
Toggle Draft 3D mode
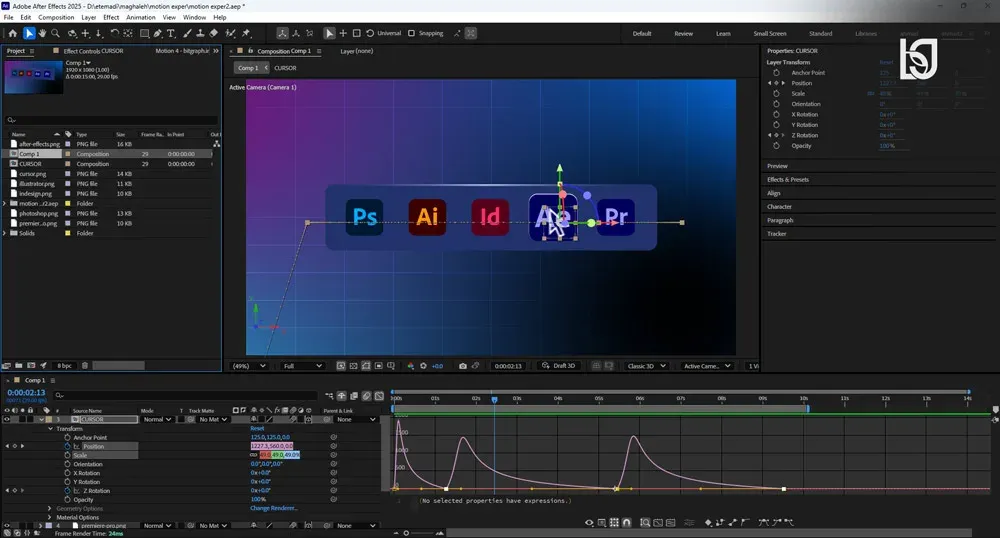[x=559, y=366]
